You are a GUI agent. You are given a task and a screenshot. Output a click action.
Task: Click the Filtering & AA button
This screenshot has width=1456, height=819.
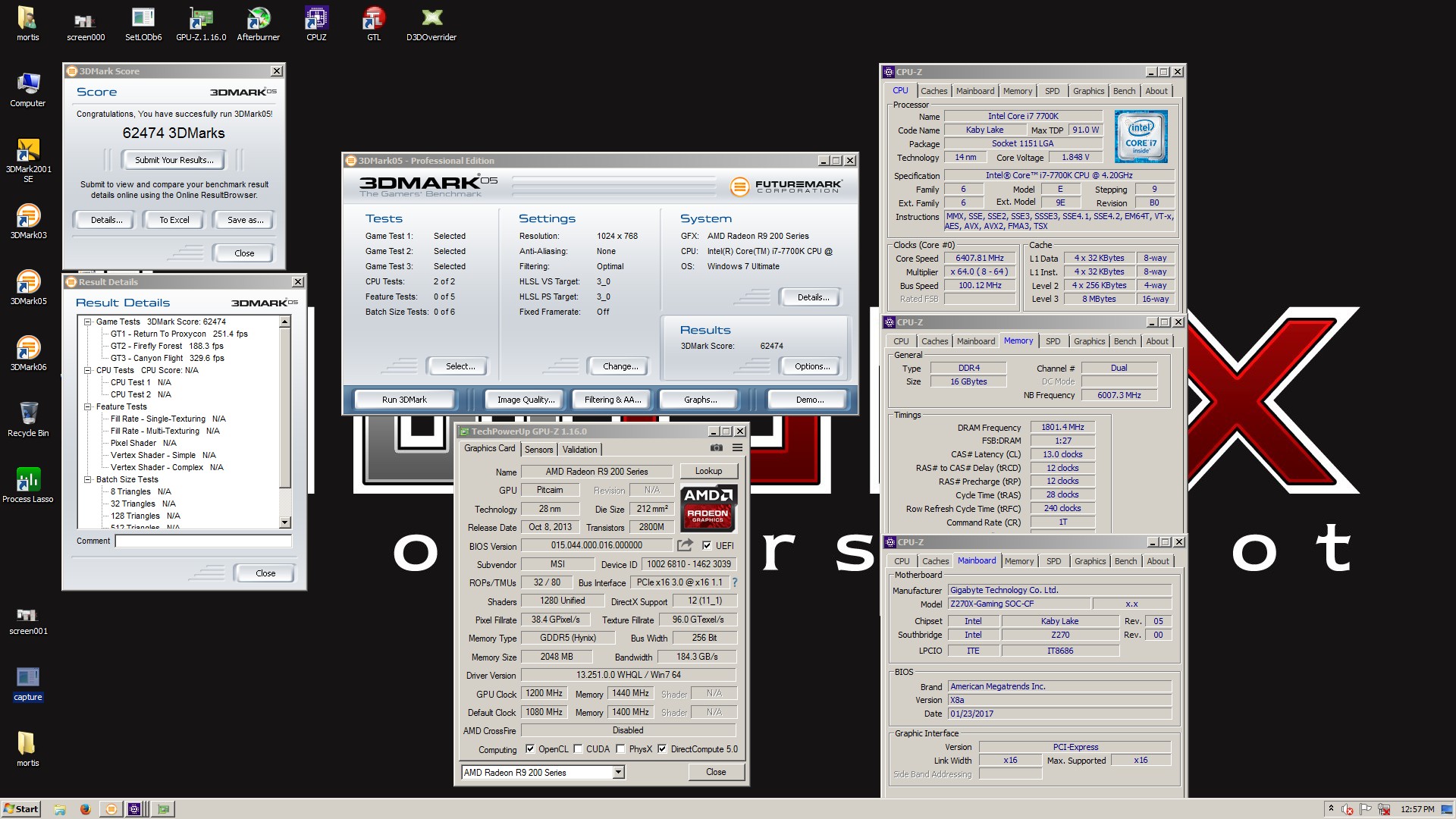pos(613,400)
